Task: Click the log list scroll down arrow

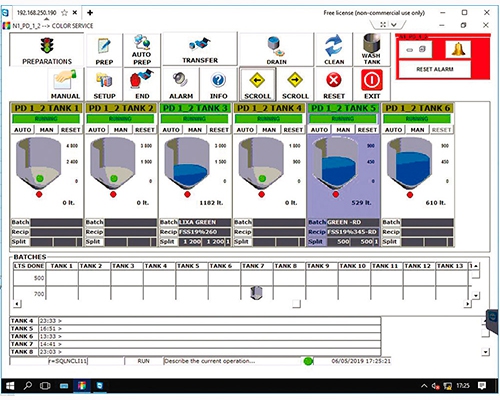Action: pos(486,352)
